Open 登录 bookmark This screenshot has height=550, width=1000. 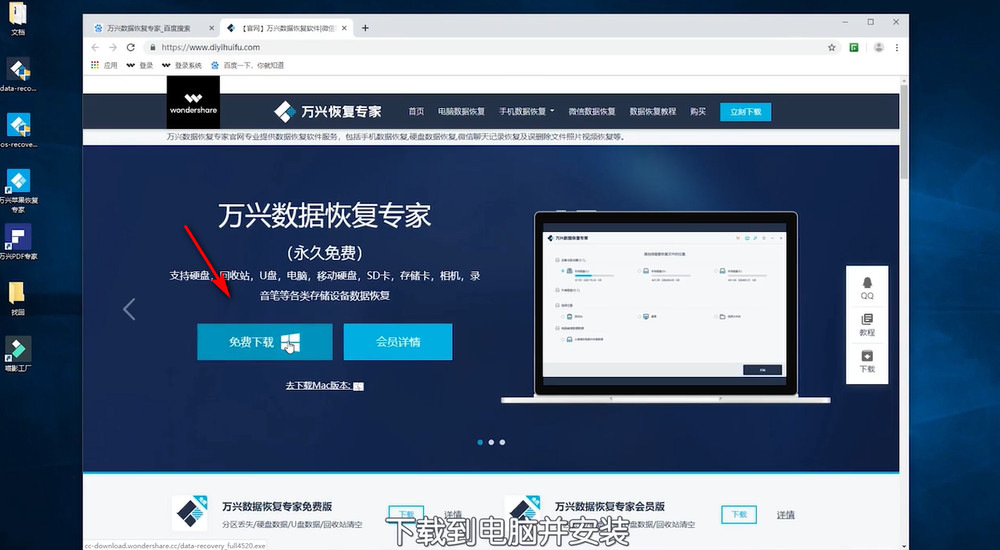point(140,65)
